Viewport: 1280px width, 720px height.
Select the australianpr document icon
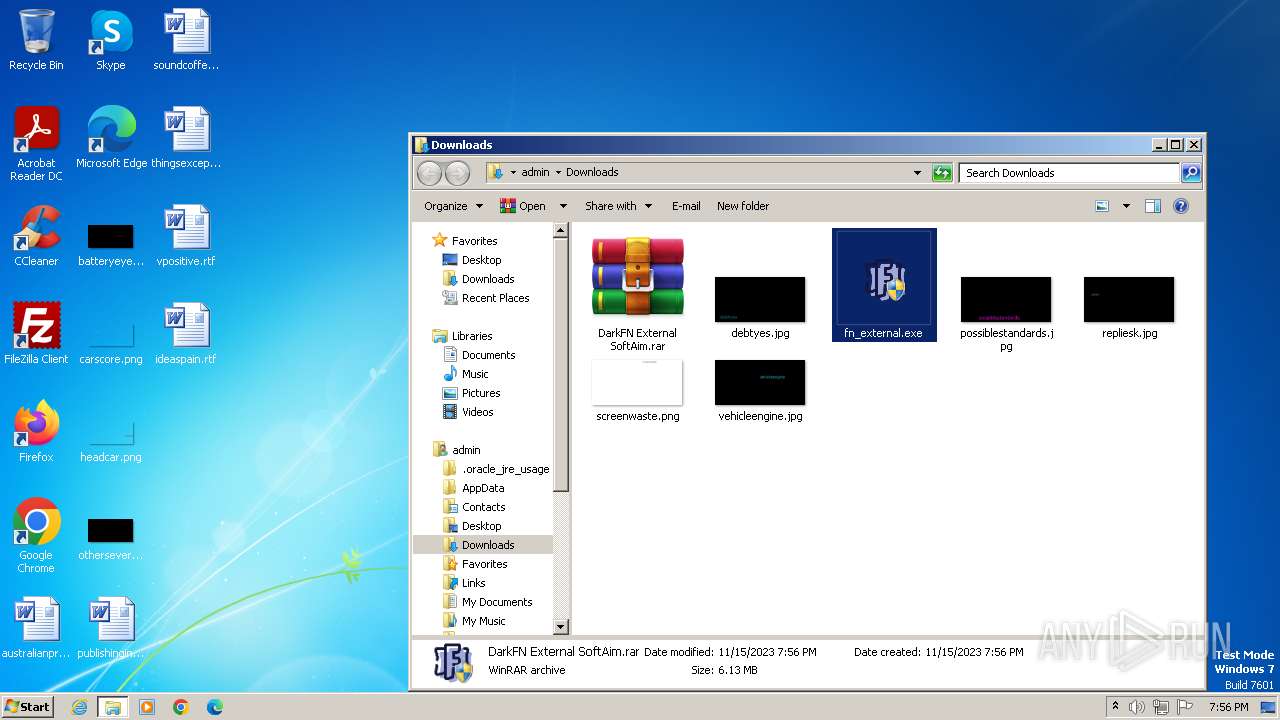click(x=36, y=628)
